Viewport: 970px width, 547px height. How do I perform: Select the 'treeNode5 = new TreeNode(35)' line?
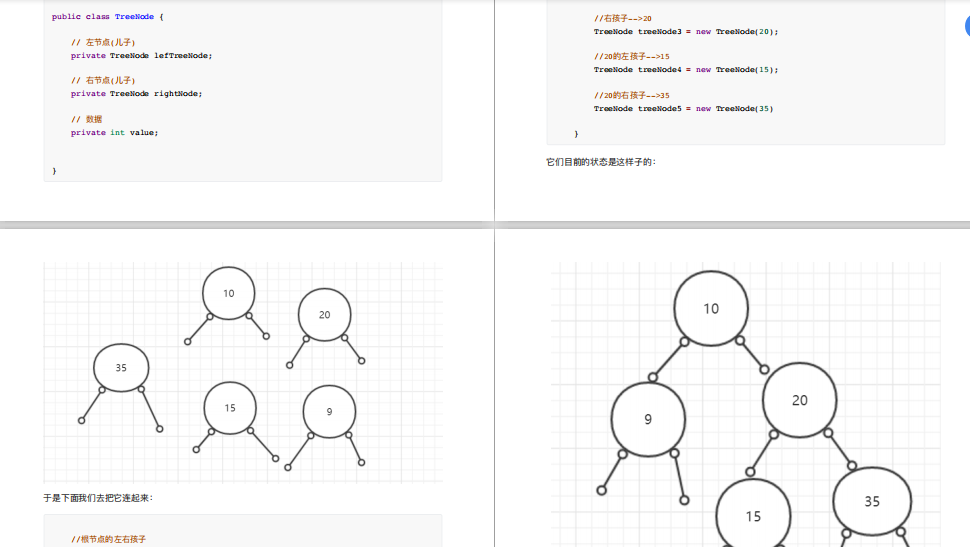coord(684,109)
